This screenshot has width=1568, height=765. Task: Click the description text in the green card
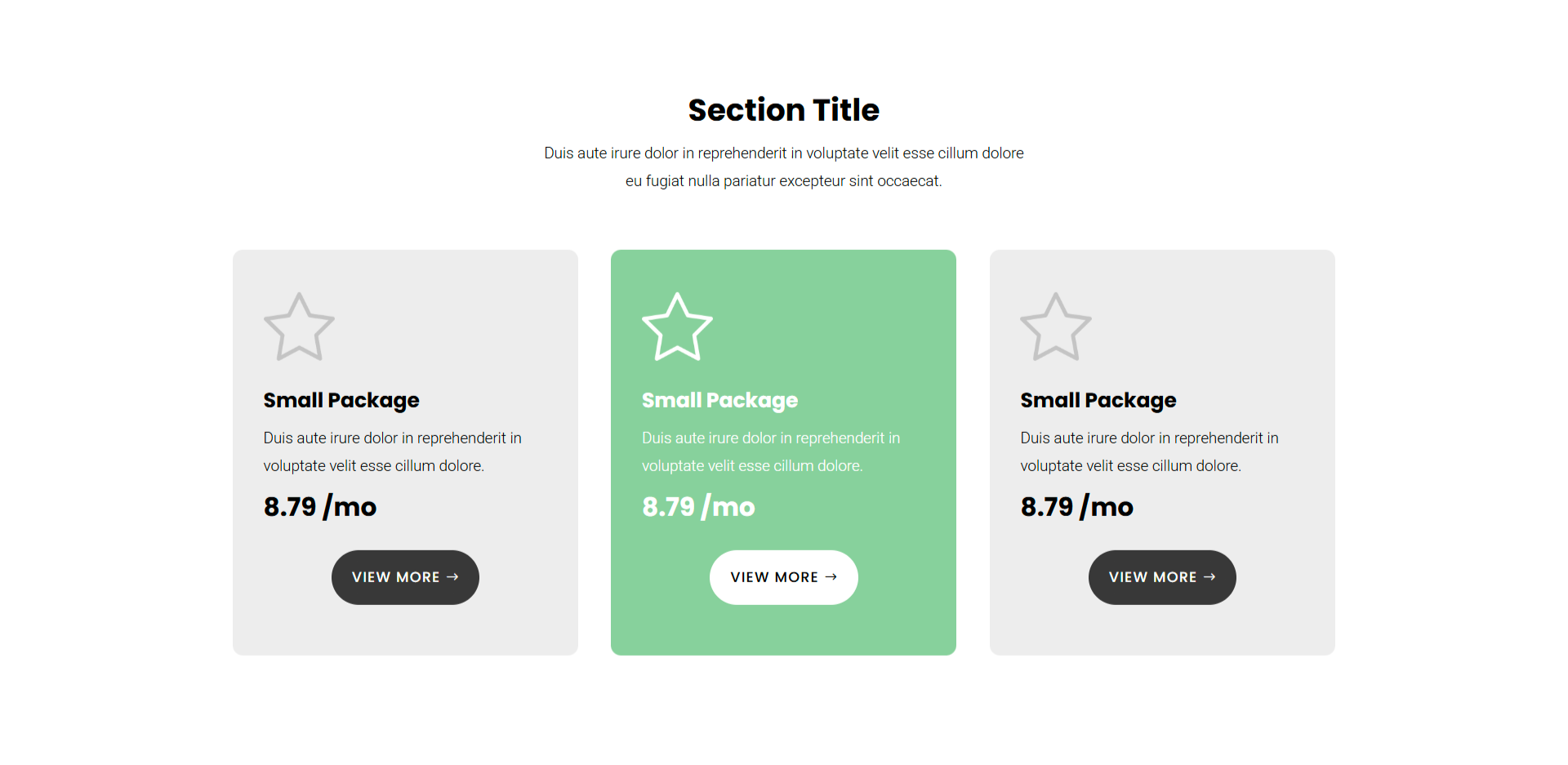click(770, 451)
